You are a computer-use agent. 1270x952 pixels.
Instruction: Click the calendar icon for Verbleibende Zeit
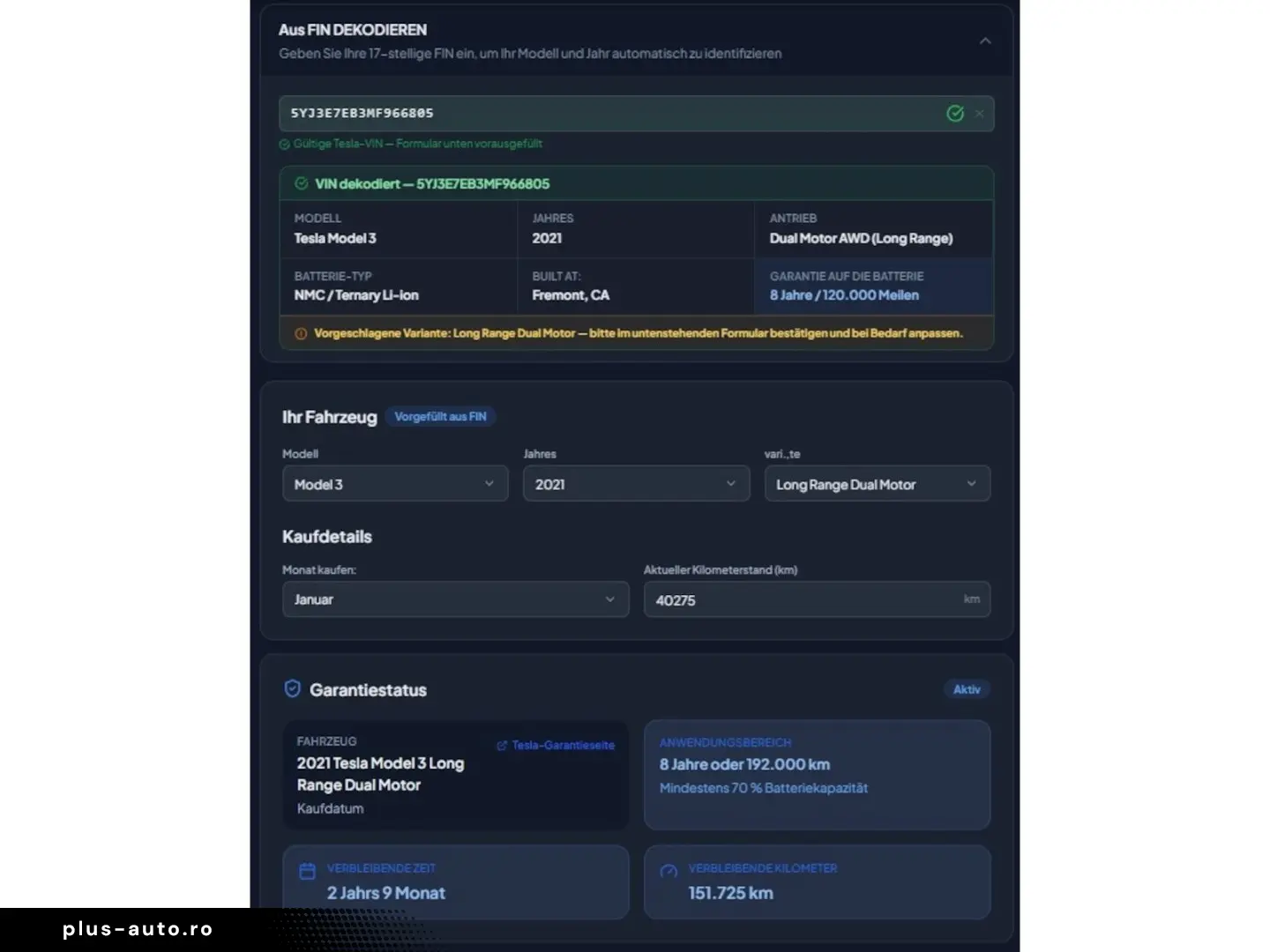pos(307,872)
